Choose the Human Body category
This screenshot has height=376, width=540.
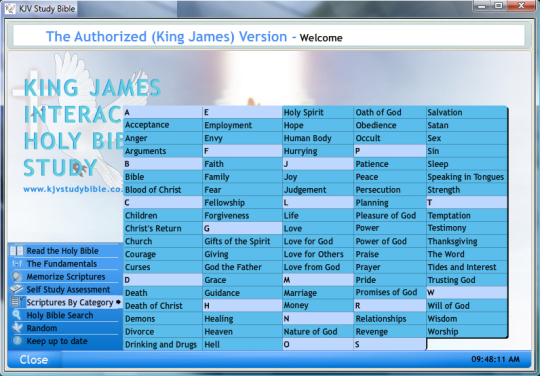(318, 138)
